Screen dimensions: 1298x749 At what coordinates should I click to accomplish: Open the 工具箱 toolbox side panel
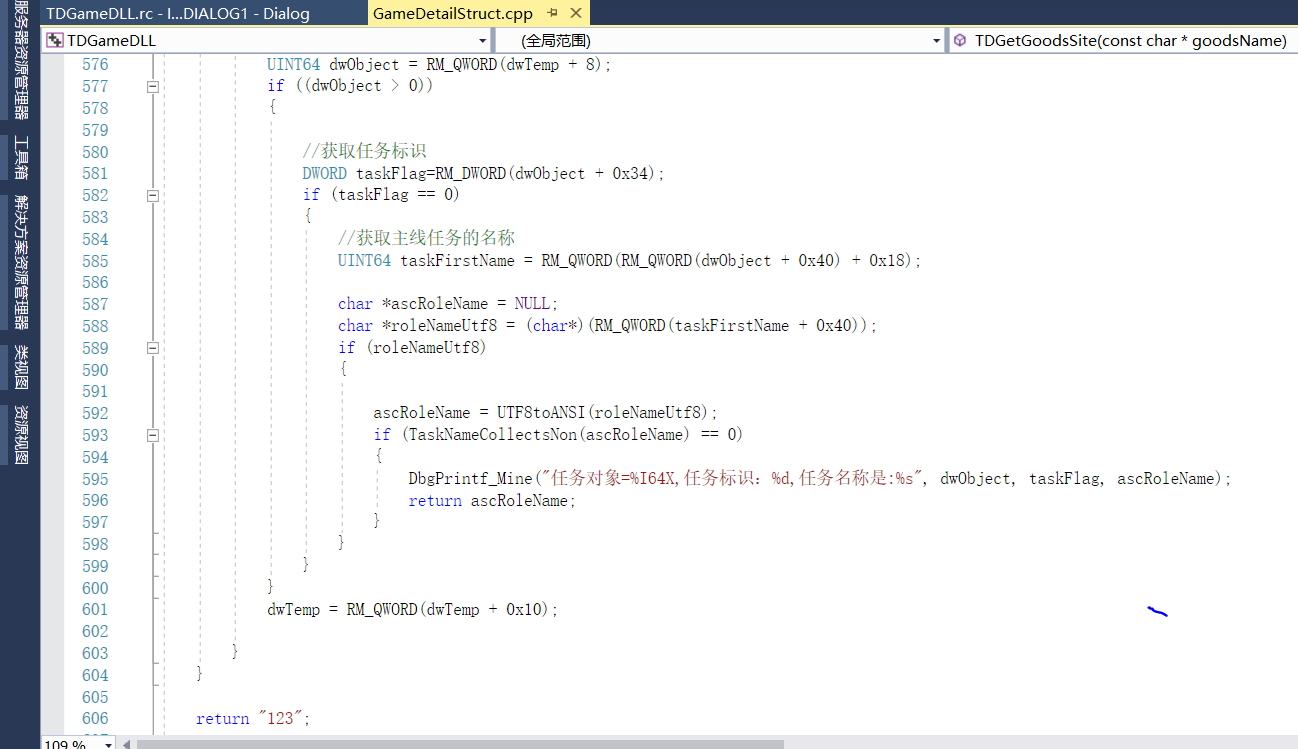click(x=20, y=158)
